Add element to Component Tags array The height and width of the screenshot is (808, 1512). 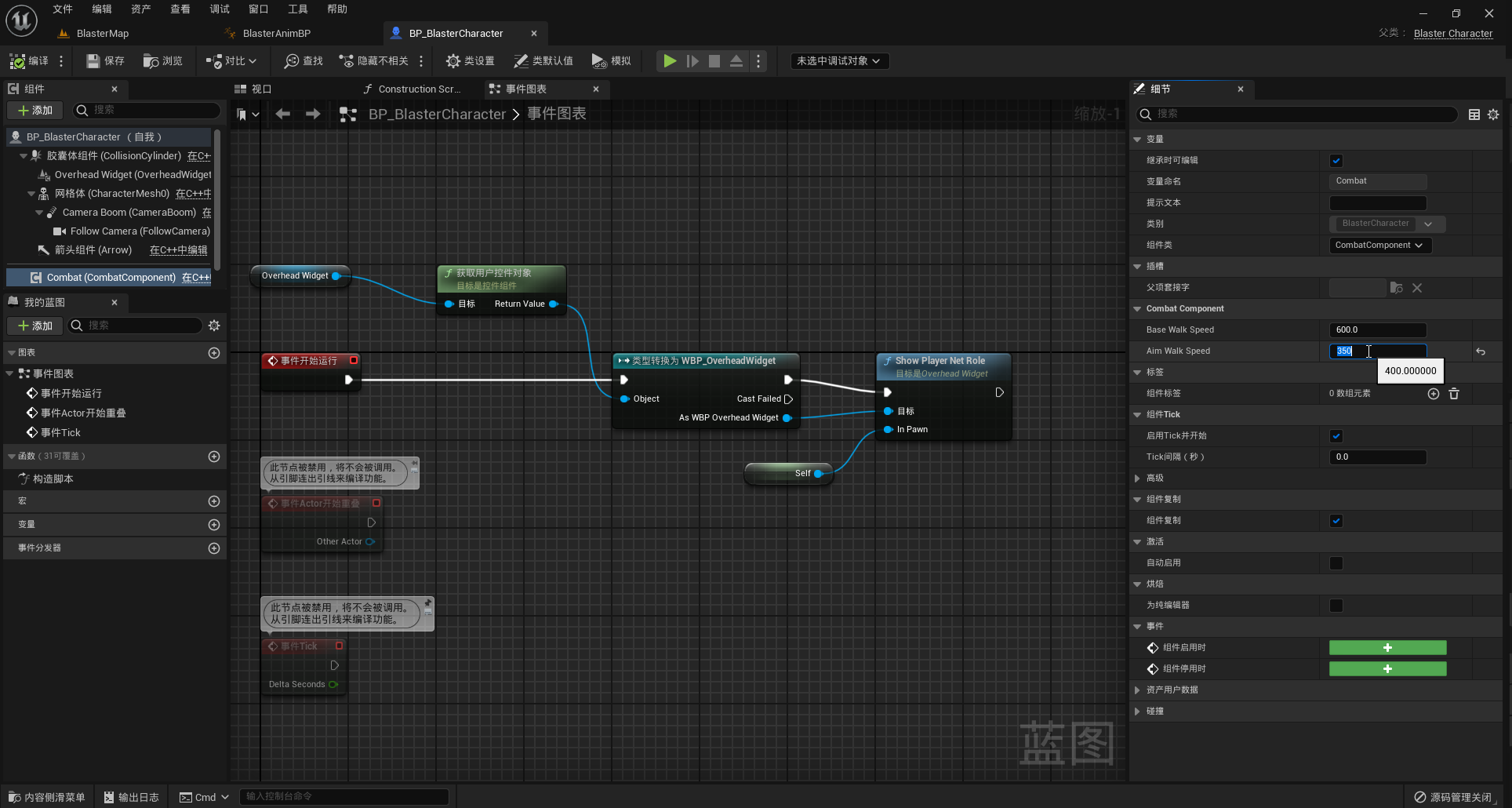pyautogui.click(x=1434, y=394)
